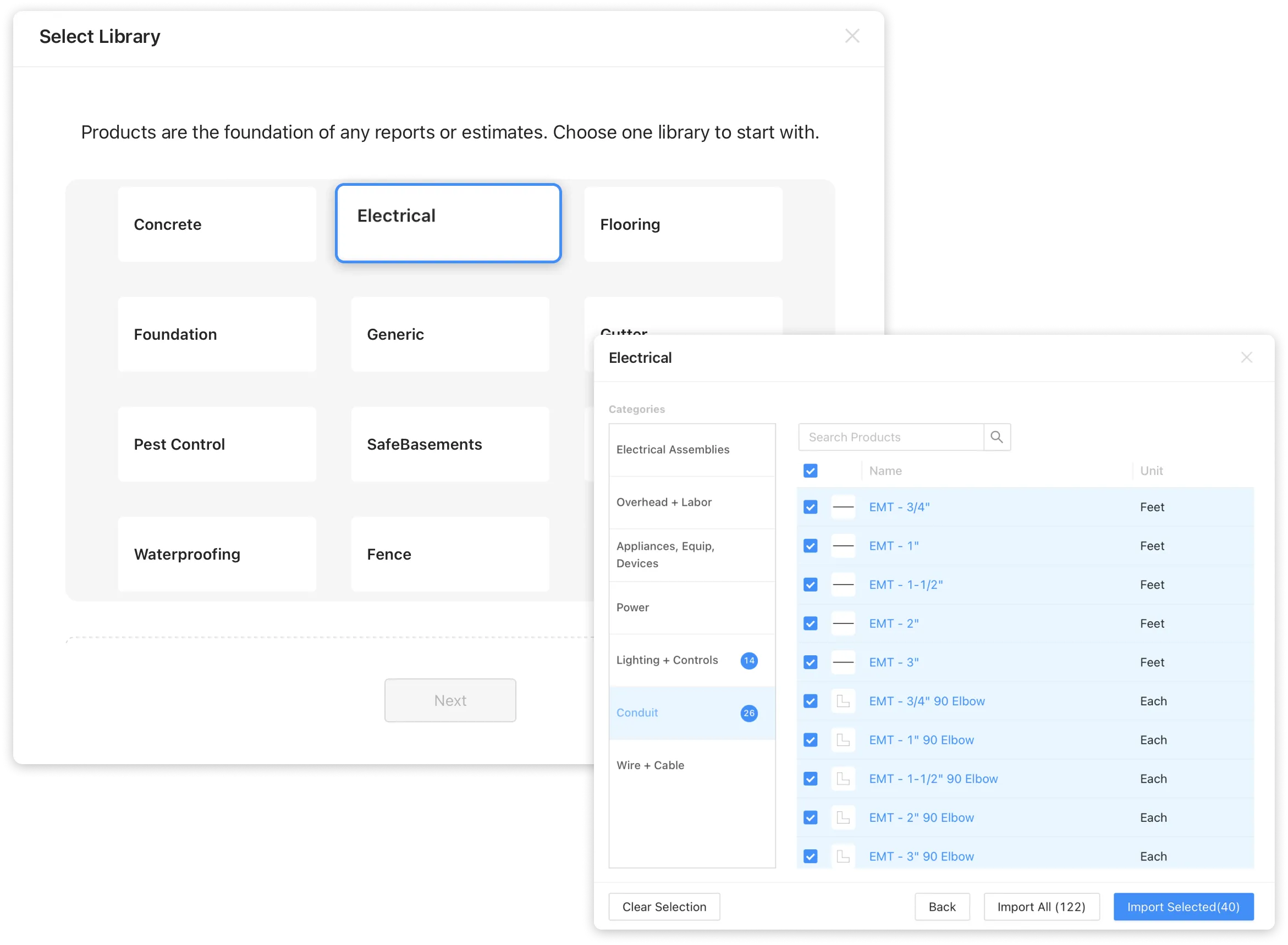Click the line icon beside EMT - 2"

pos(843,623)
